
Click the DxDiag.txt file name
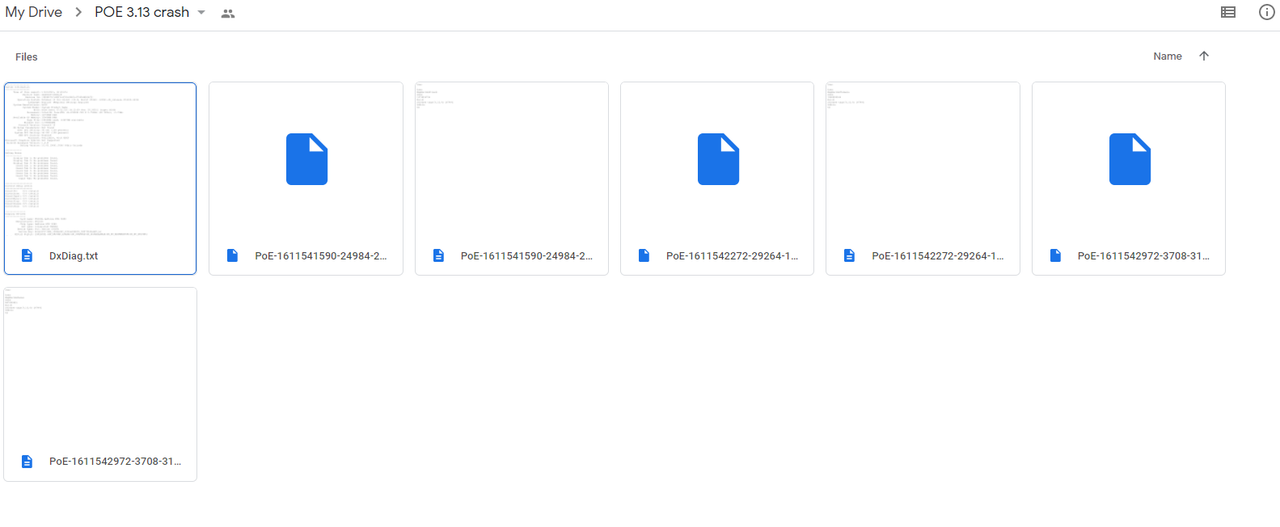coord(73,256)
